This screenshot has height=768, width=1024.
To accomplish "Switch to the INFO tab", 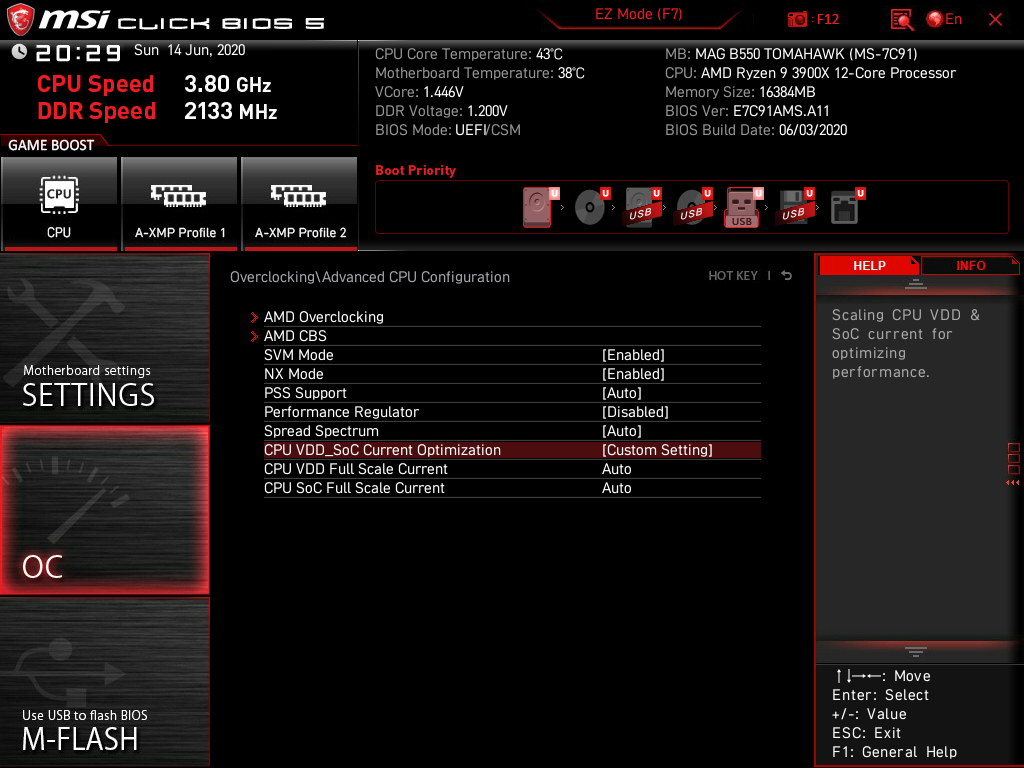I will [x=970, y=265].
